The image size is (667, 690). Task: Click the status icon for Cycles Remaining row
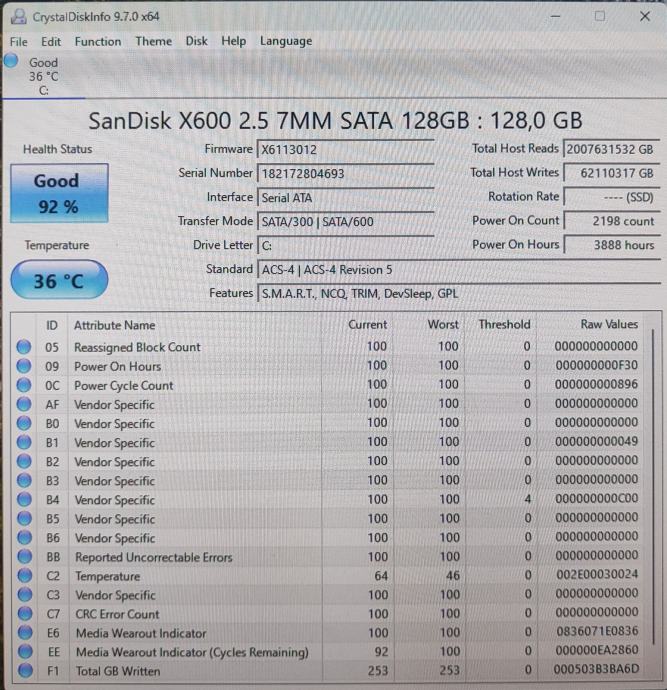26,652
